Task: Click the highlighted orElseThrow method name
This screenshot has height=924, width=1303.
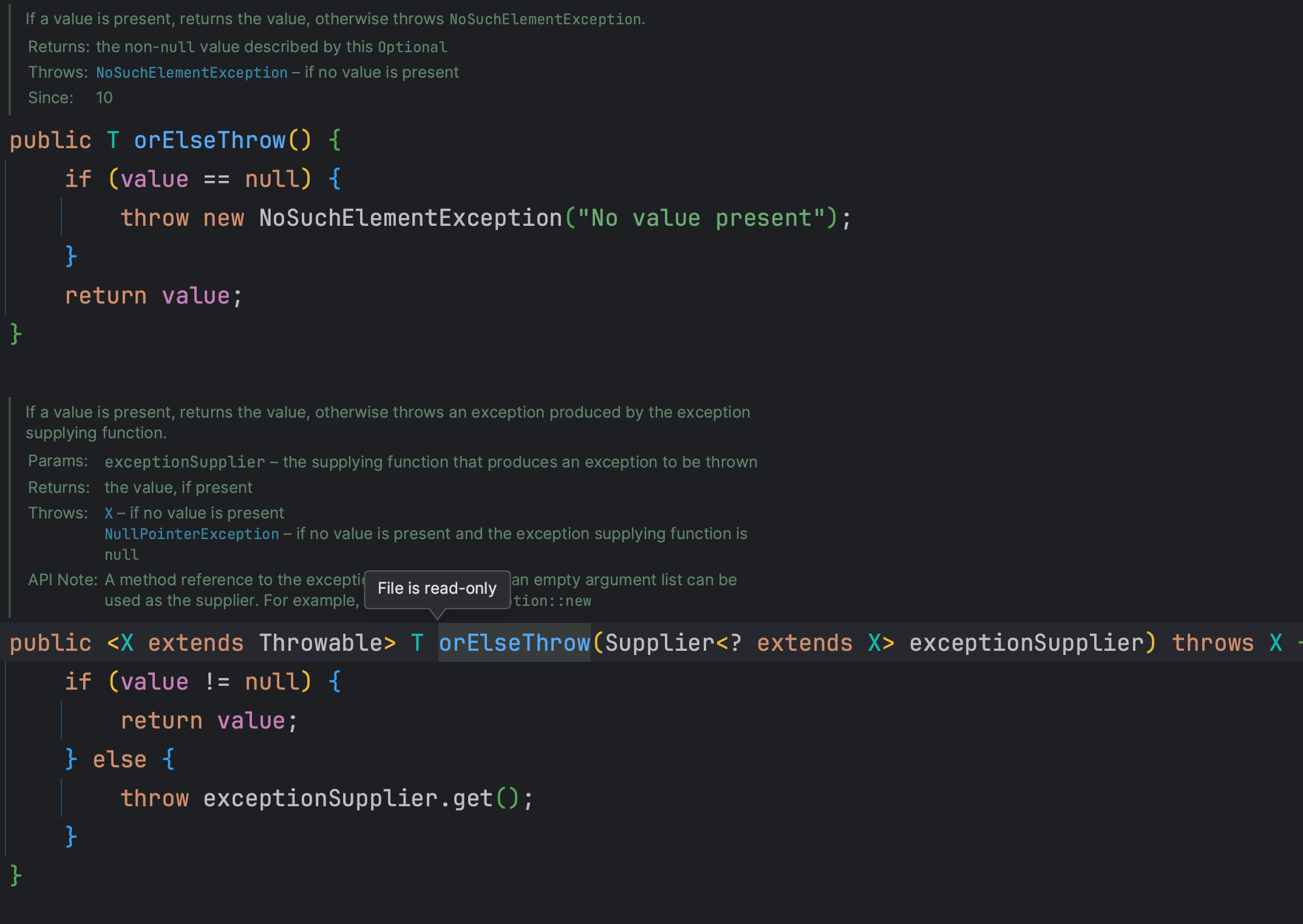Action: tap(514, 643)
